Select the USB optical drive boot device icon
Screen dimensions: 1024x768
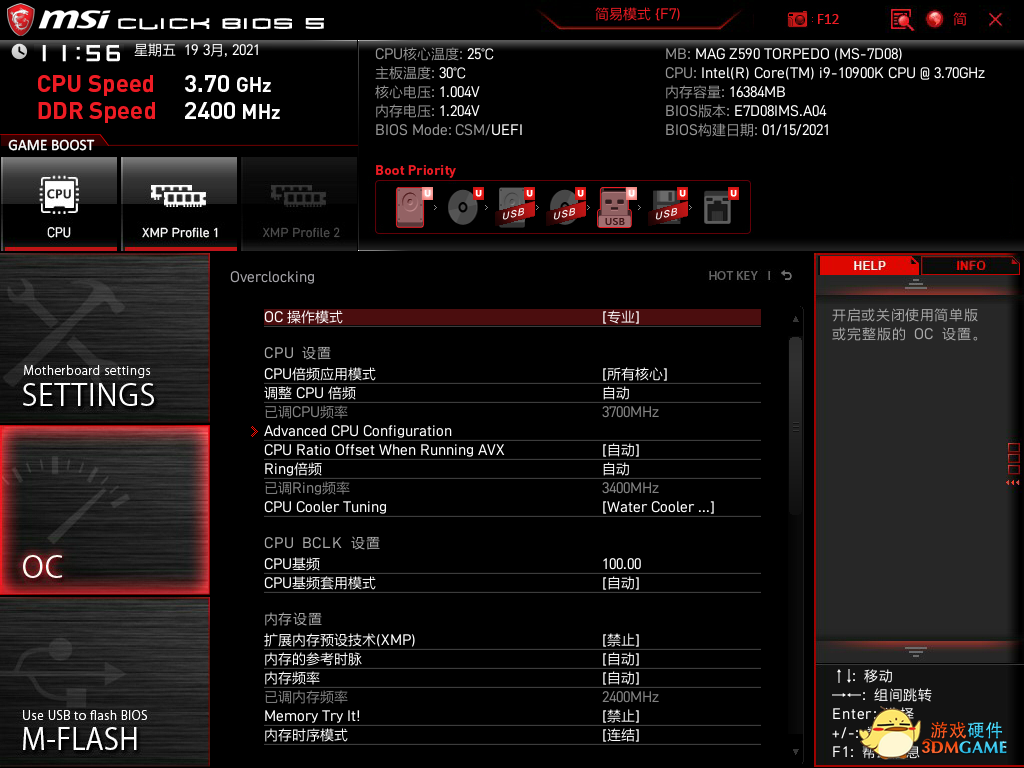pyautogui.click(x=566, y=207)
